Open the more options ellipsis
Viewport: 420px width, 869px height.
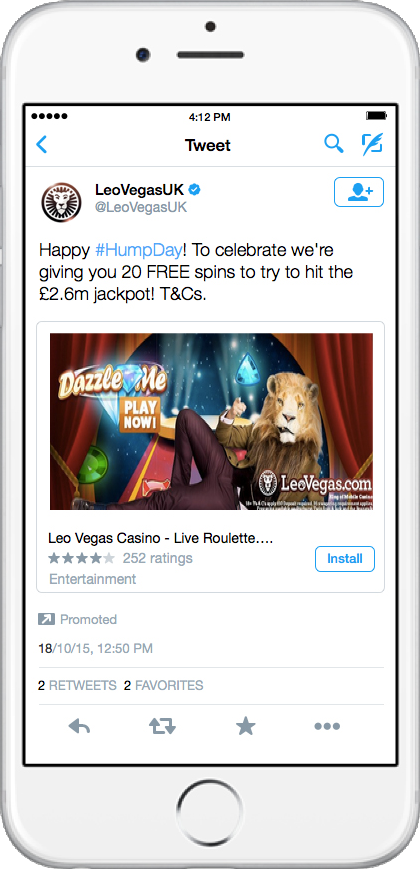327,726
